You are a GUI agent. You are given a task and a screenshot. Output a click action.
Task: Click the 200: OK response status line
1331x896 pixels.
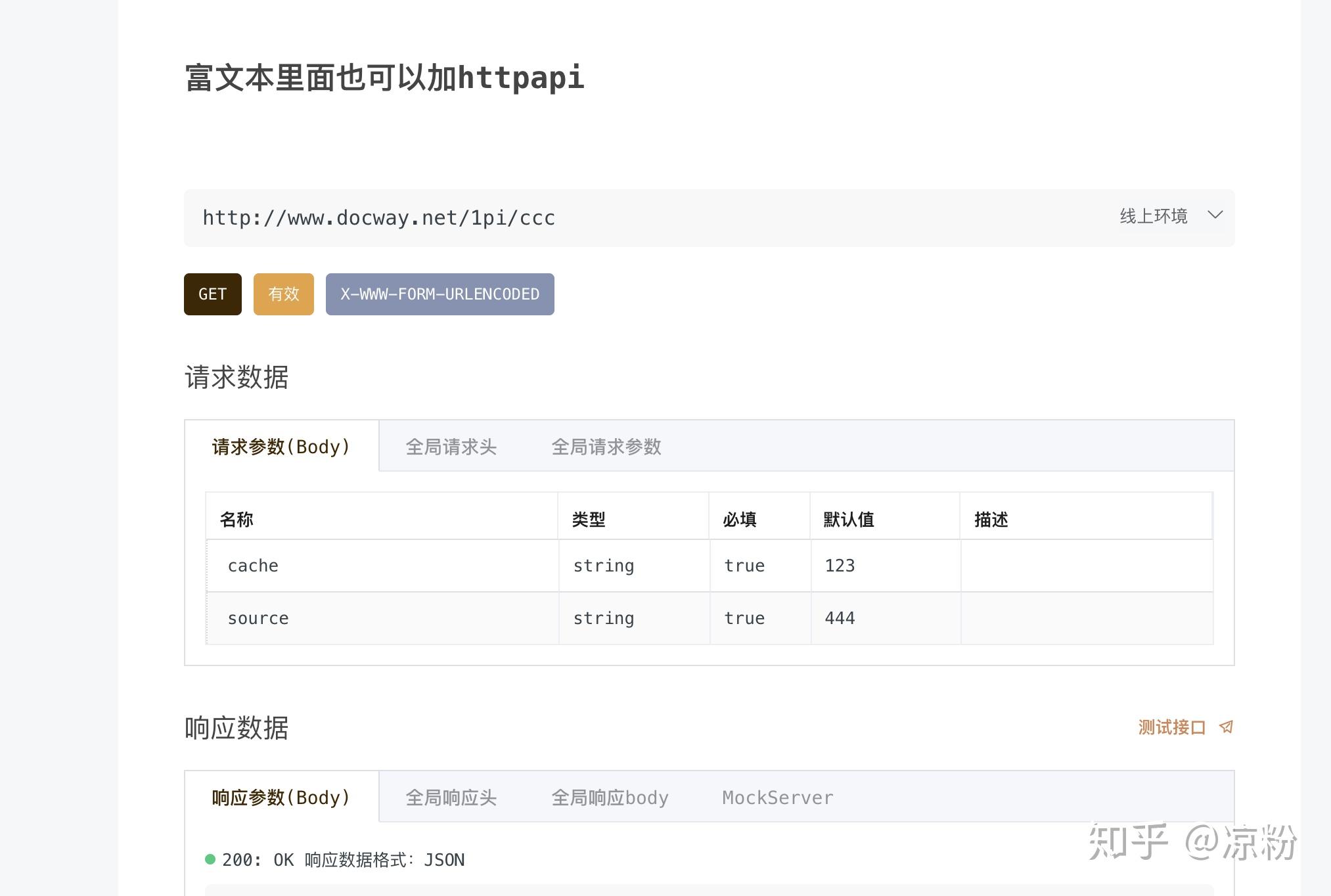343,860
